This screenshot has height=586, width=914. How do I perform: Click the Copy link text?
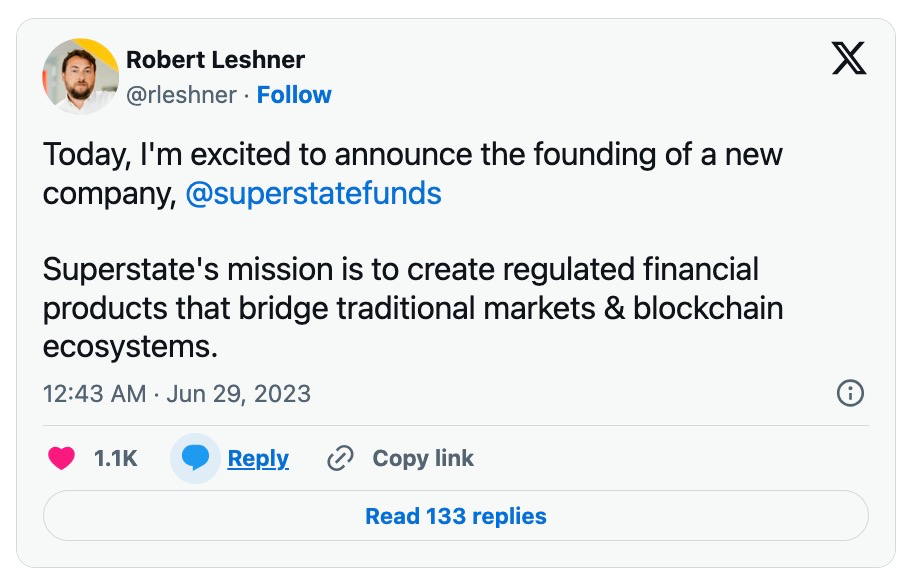[423, 459]
